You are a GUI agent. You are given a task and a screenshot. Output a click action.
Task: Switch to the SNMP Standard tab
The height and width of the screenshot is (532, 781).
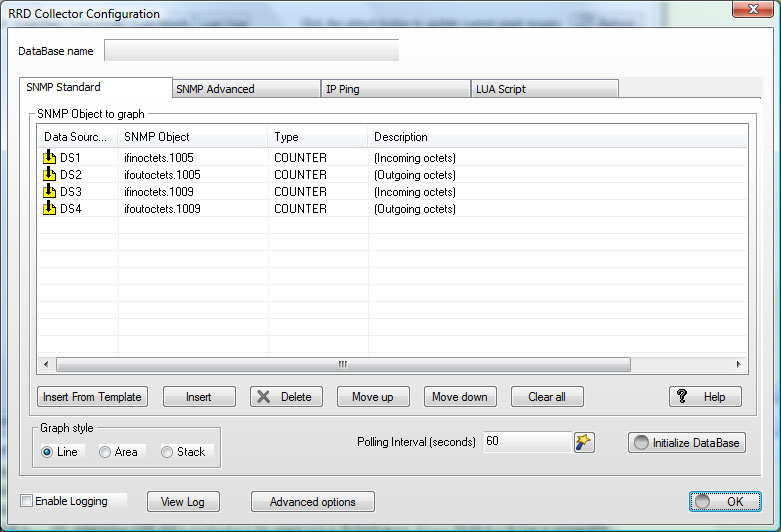[96, 88]
